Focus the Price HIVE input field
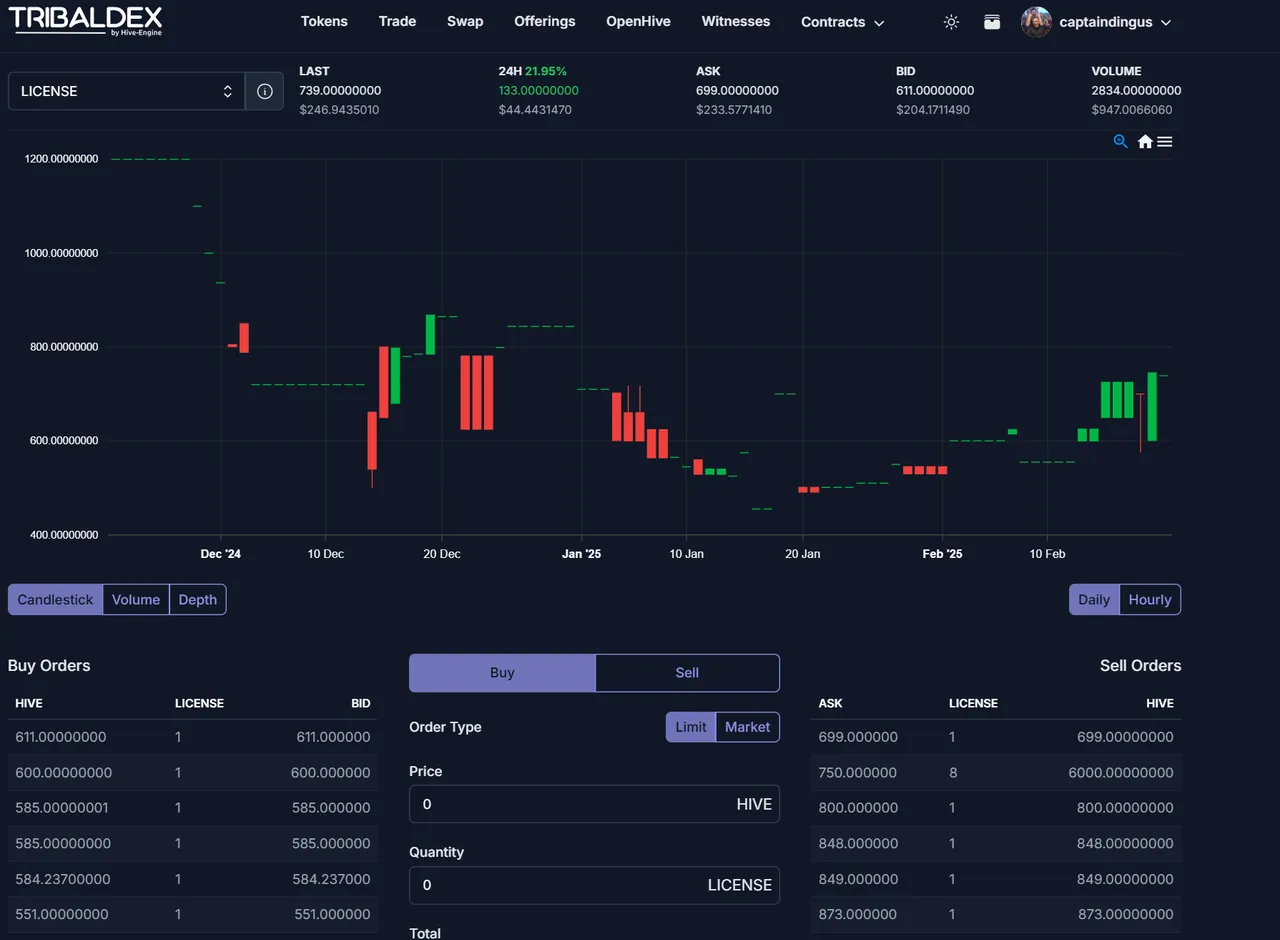Viewport: 1280px width, 940px height. pyautogui.click(x=594, y=804)
